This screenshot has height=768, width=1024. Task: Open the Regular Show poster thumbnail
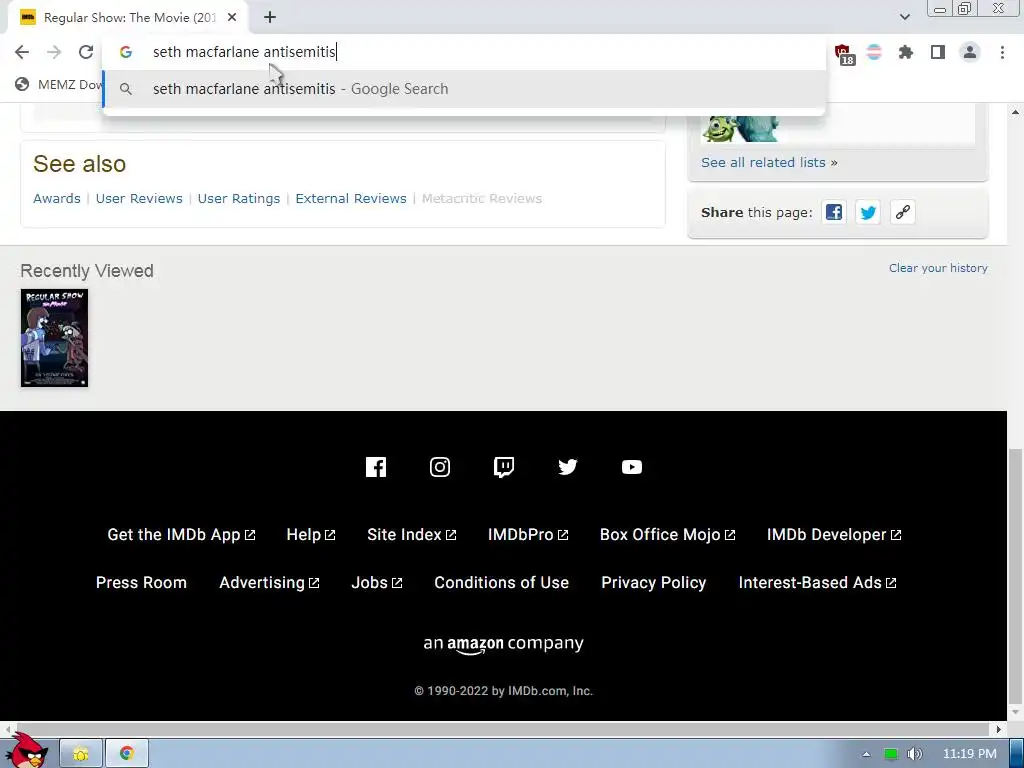(54, 338)
